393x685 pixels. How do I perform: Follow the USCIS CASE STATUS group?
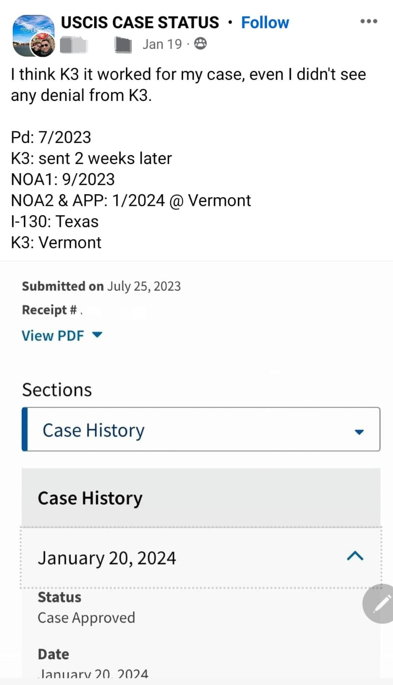click(x=265, y=22)
